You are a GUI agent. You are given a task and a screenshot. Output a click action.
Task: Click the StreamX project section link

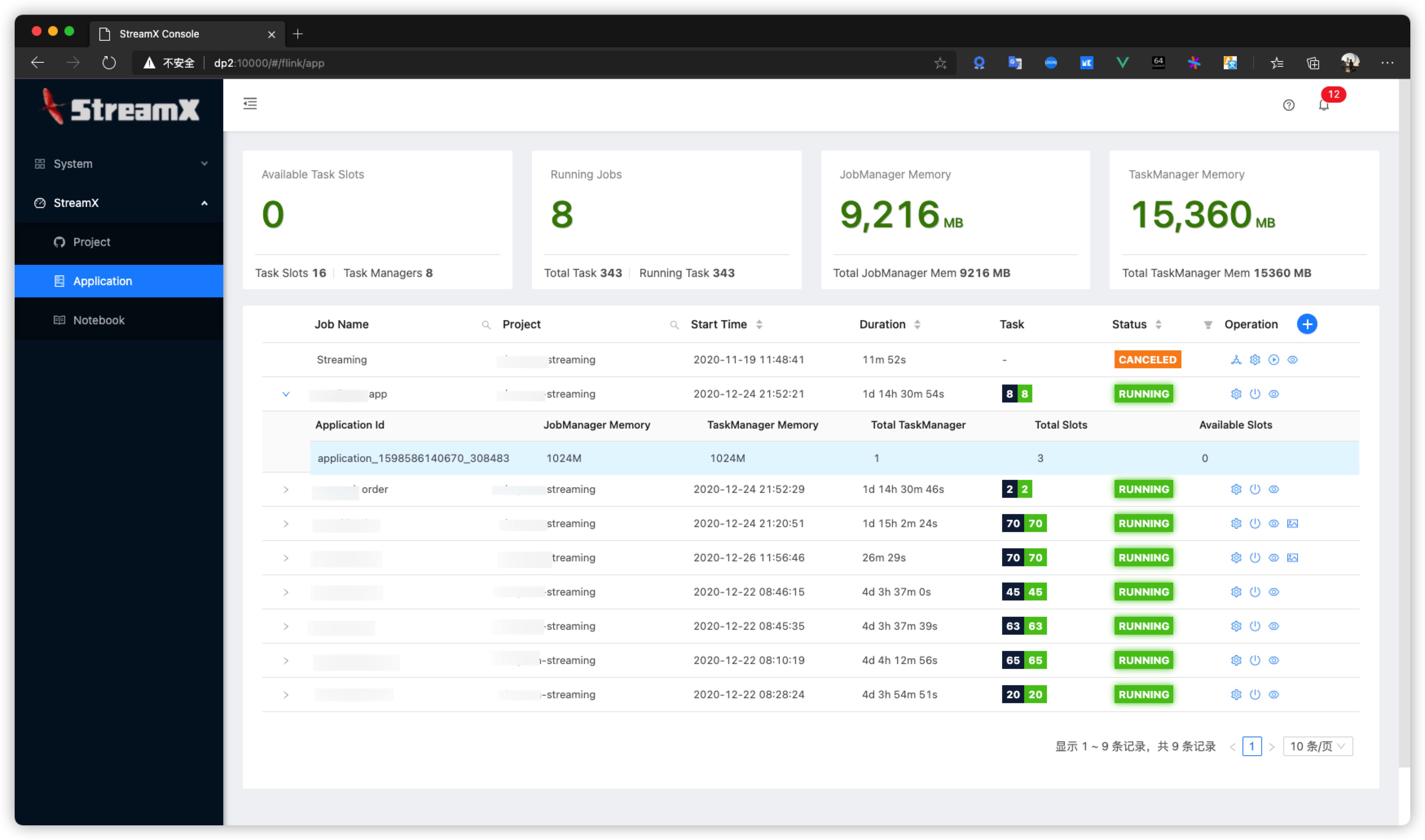click(91, 241)
